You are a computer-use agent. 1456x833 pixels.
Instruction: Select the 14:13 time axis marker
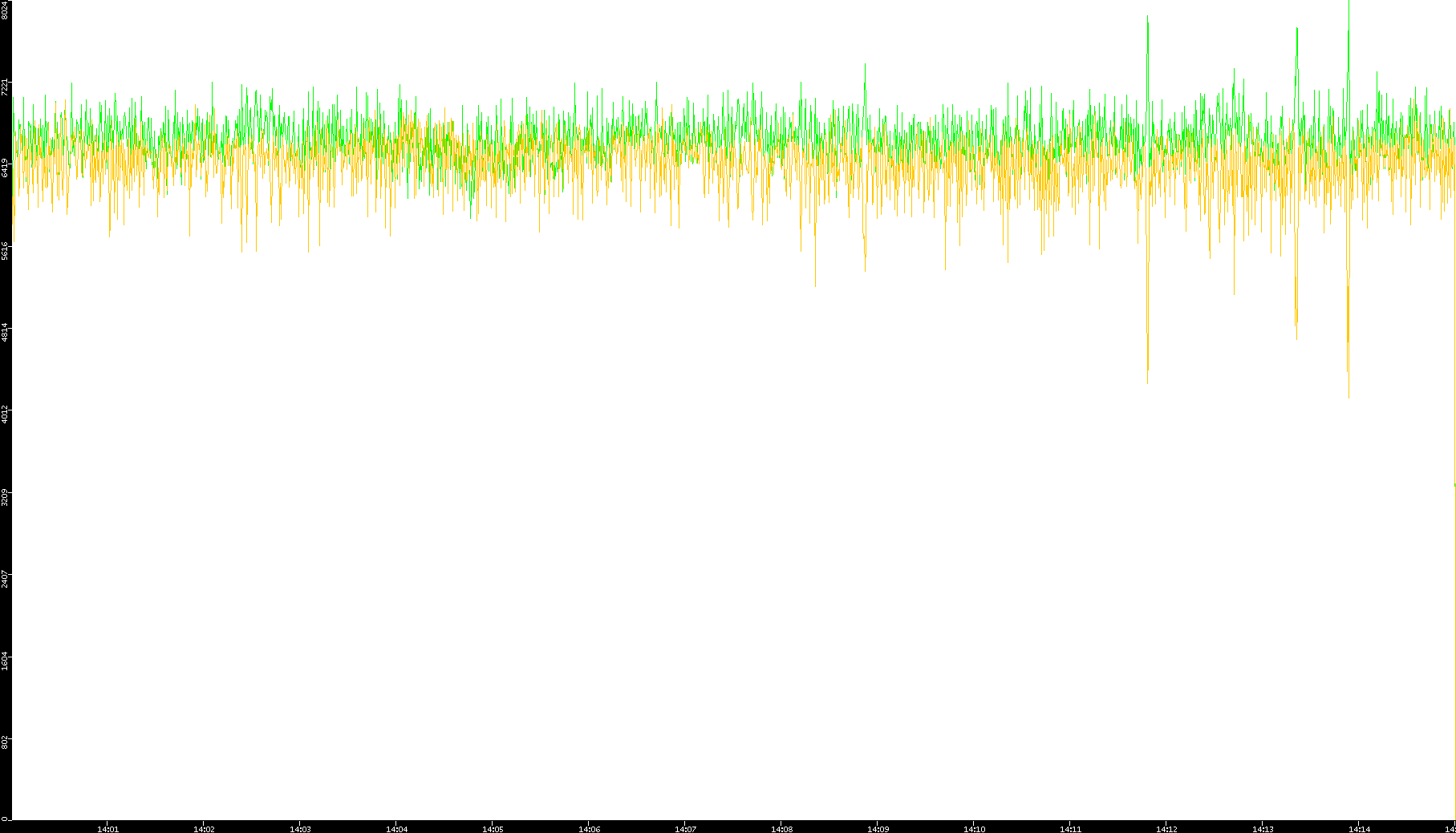click(x=1263, y=829)
